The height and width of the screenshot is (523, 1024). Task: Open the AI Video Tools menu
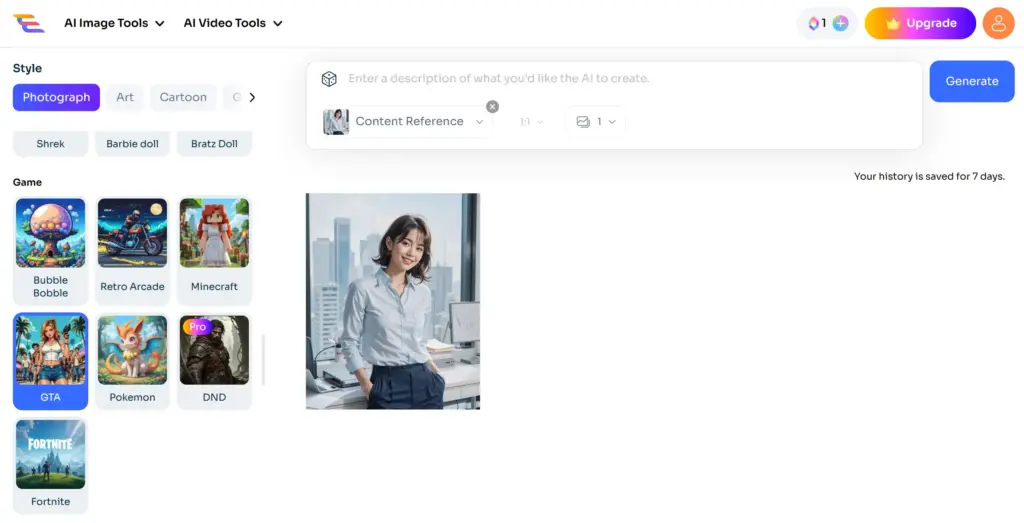pos(232,23)
